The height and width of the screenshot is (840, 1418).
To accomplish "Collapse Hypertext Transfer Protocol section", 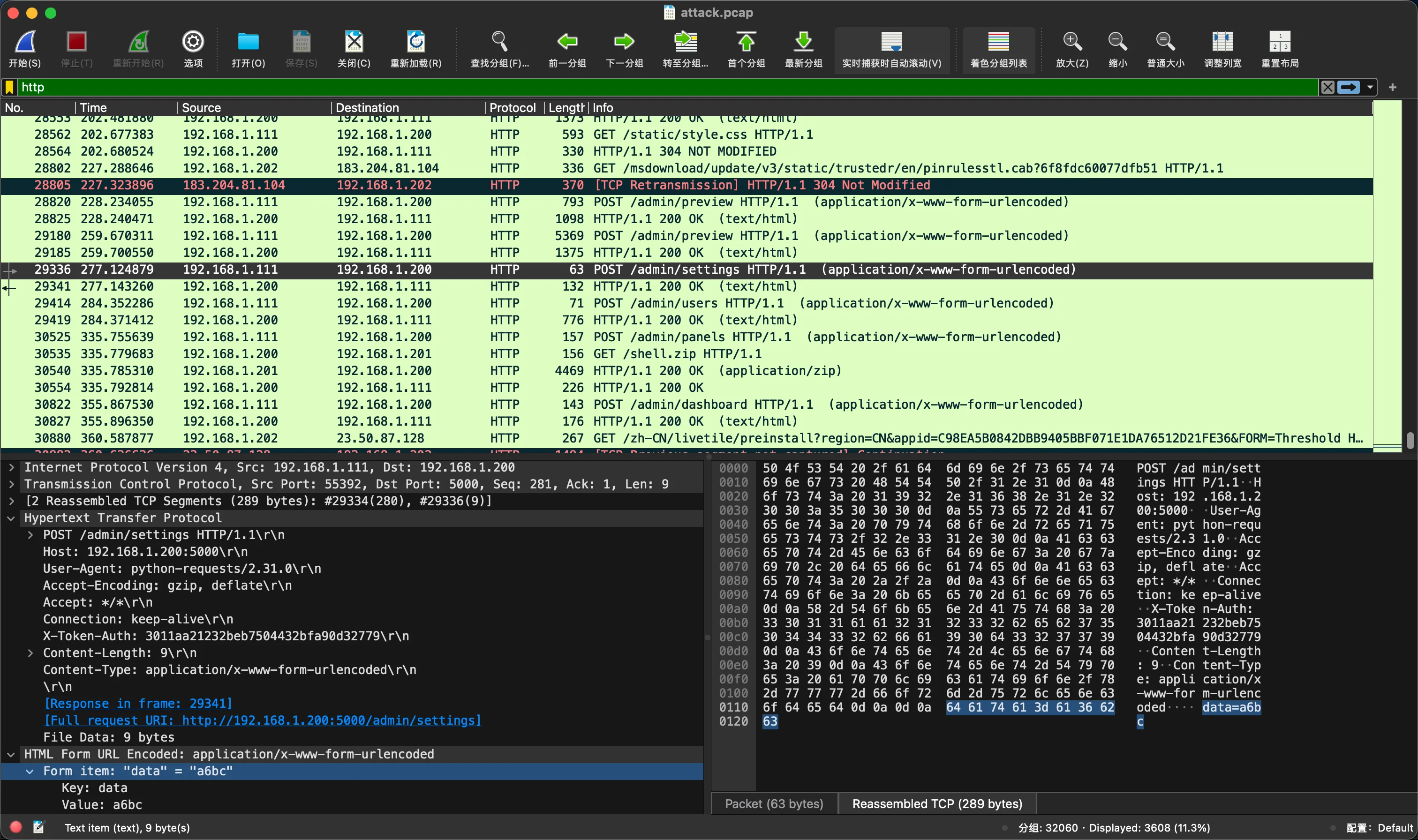I will [x=11, y=518].
